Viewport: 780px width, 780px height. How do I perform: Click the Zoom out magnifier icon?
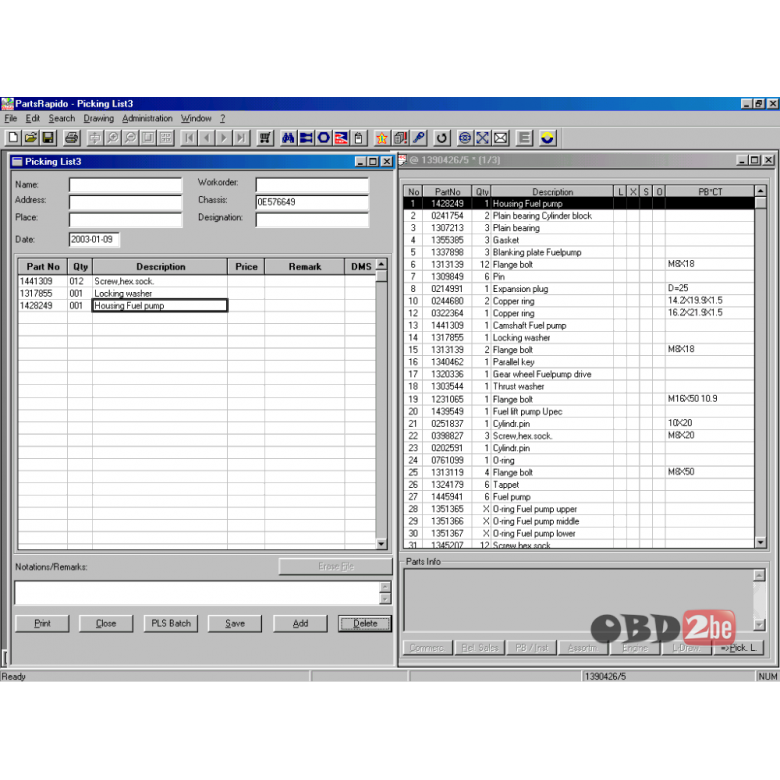130,138
